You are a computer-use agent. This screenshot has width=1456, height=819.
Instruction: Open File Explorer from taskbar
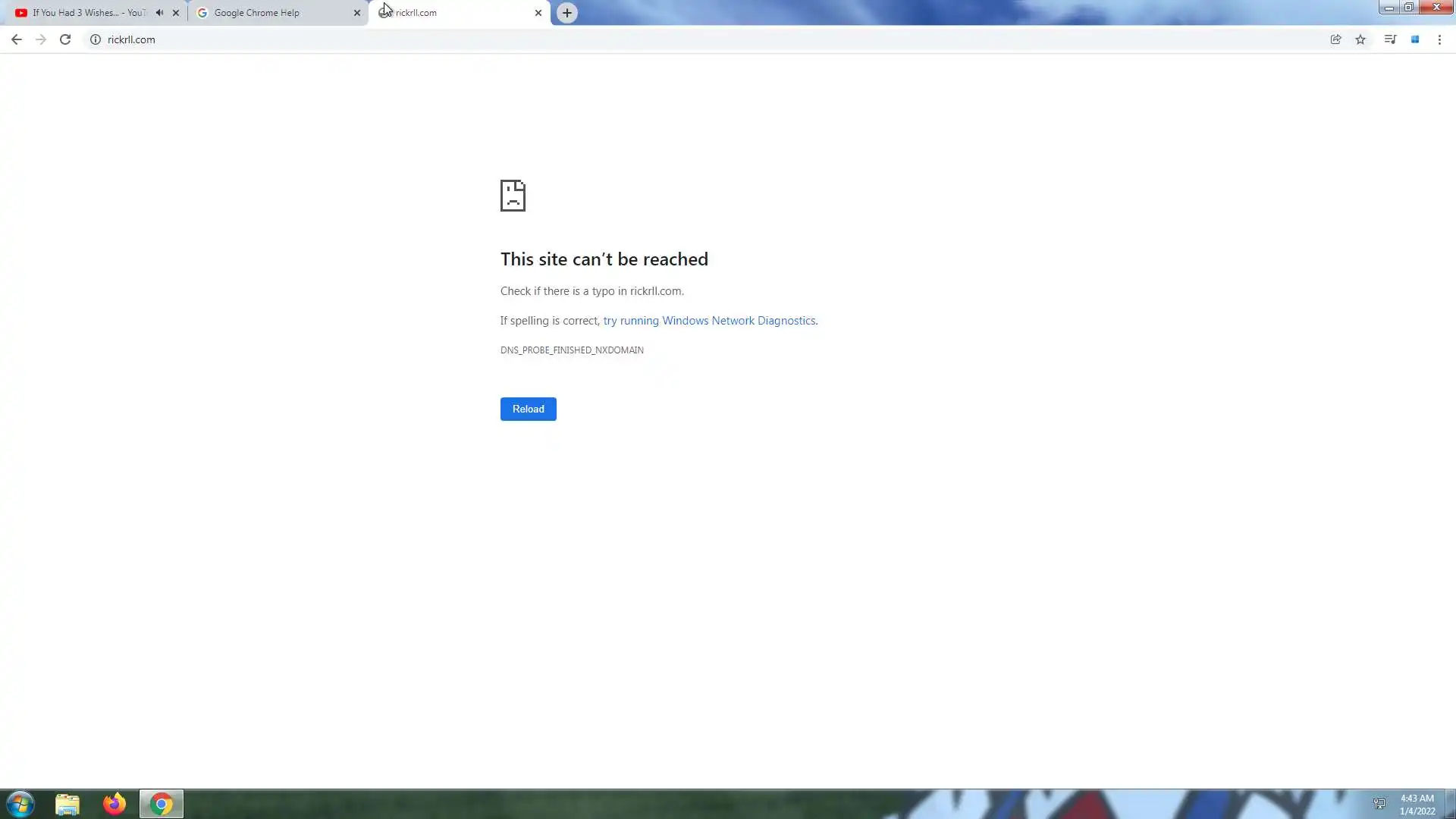pyautogui.click(x=67, y=804)
